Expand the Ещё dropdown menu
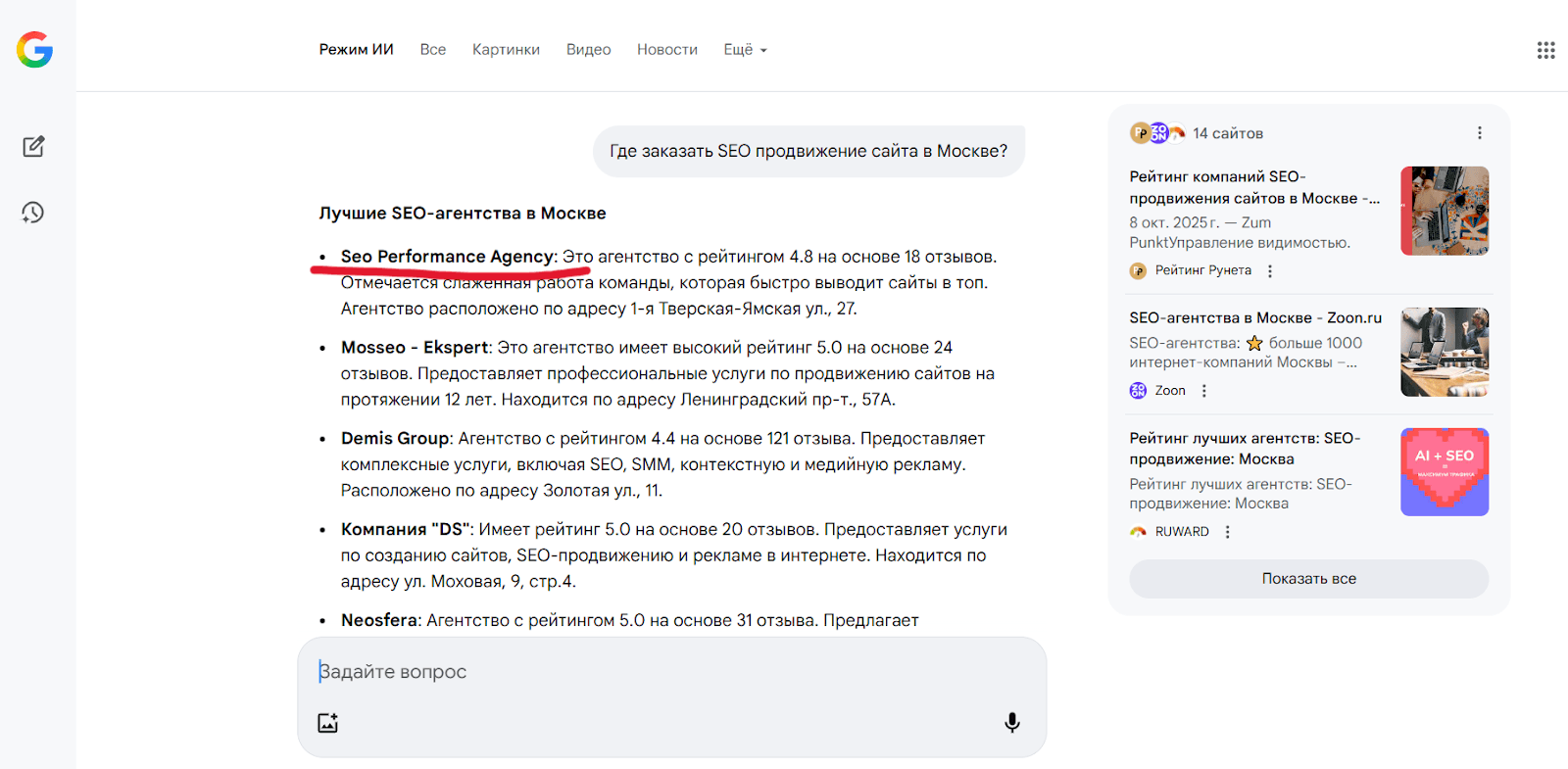This screenshot has width=1568, height=769. (x=745, y=50)
